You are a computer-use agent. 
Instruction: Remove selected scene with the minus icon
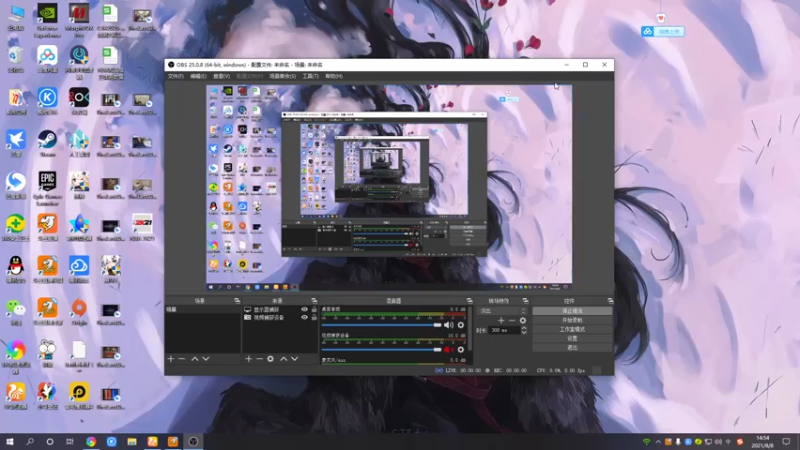click(x=182, y=359)
